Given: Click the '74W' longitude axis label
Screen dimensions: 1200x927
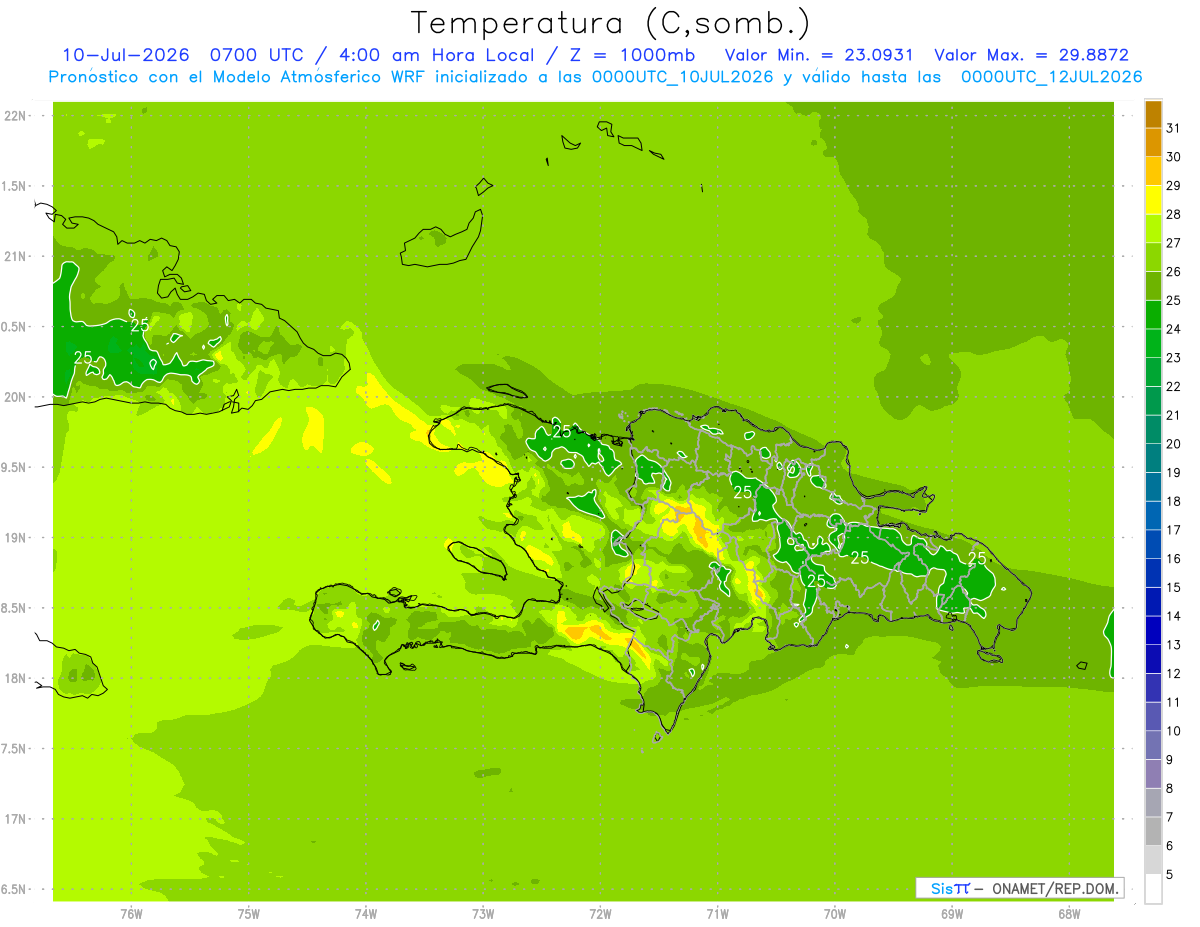Looking at the screenshot, I should (x=366, y=913).
